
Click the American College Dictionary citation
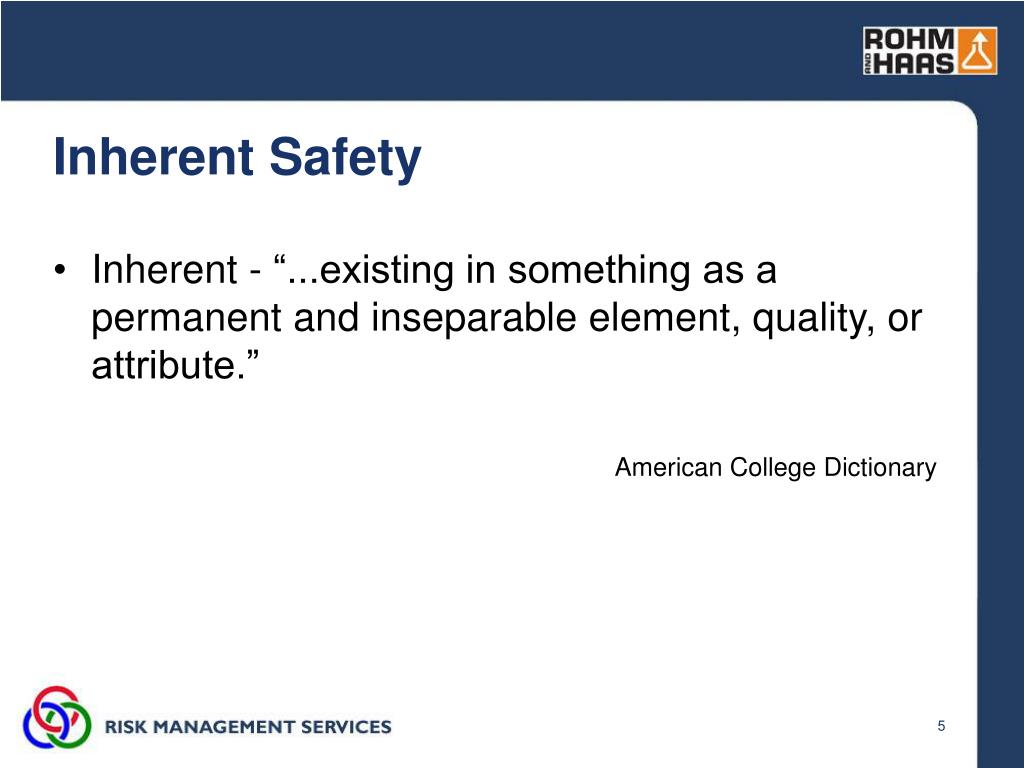(x=775, y=468)
